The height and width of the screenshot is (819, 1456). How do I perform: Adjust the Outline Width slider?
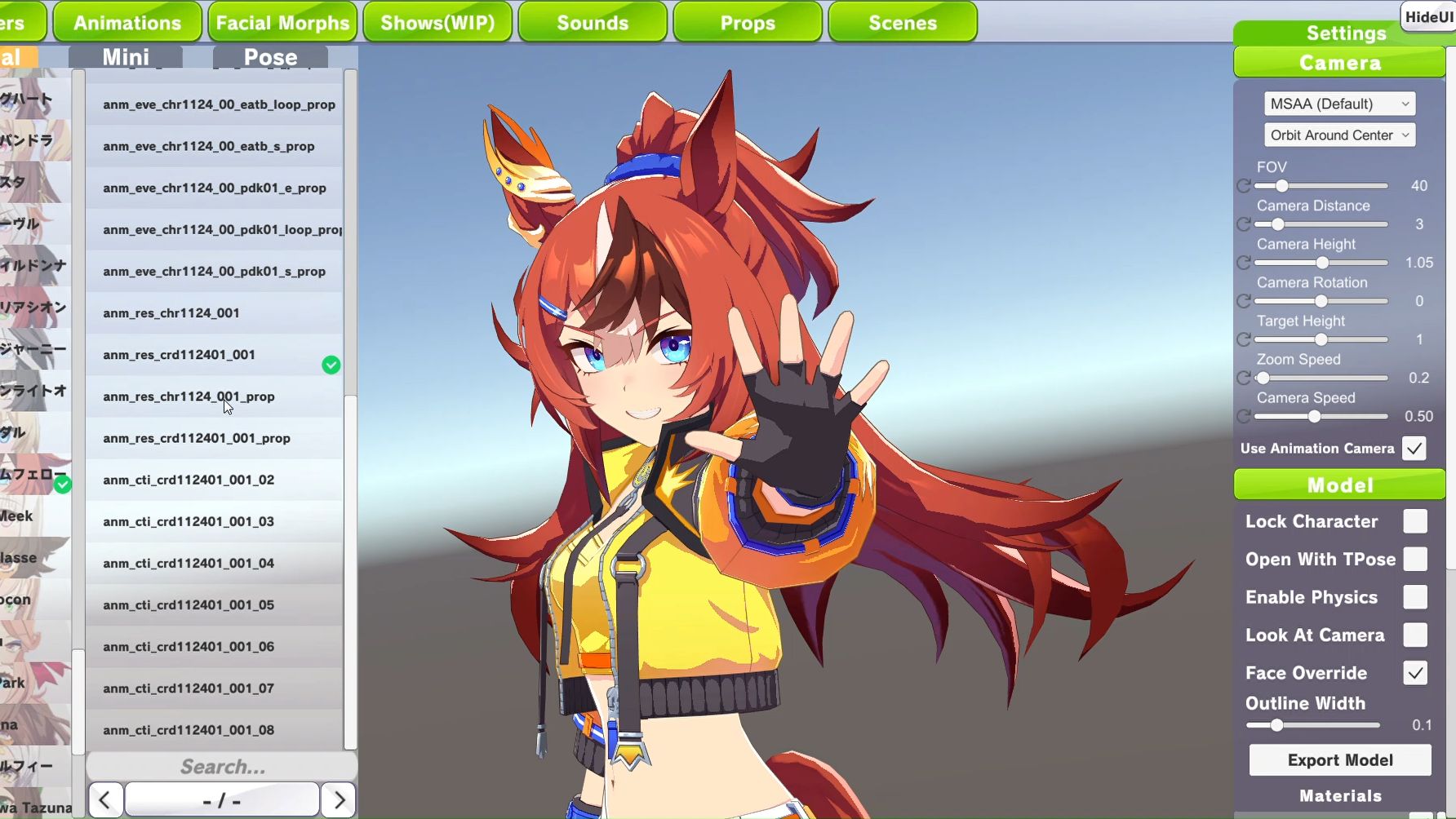pos(1313,725)
